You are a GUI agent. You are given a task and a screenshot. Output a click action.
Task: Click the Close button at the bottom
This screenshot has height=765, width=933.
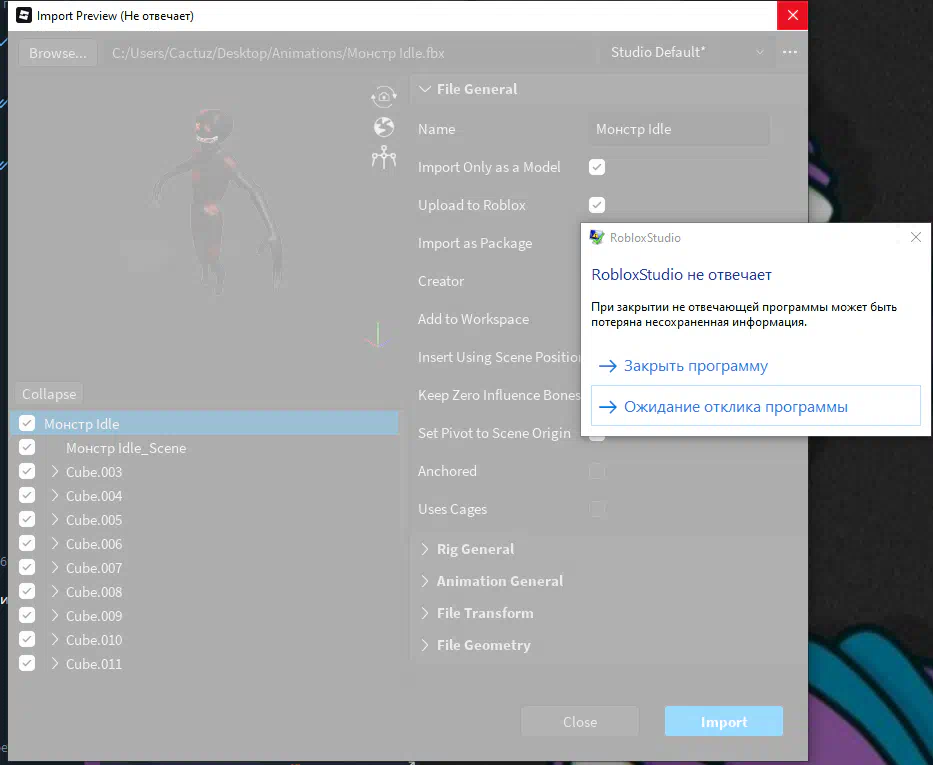pyautogui.click(x=580, y=722)
